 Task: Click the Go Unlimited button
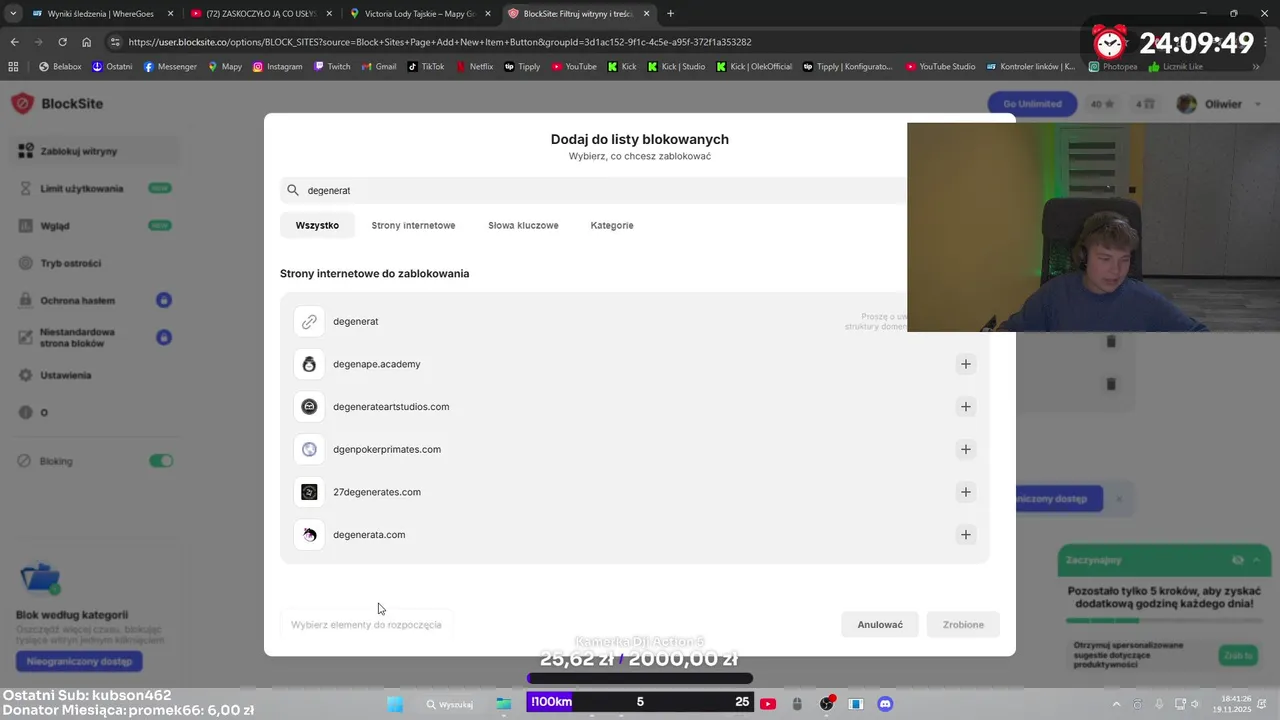tap(1032, 104)
